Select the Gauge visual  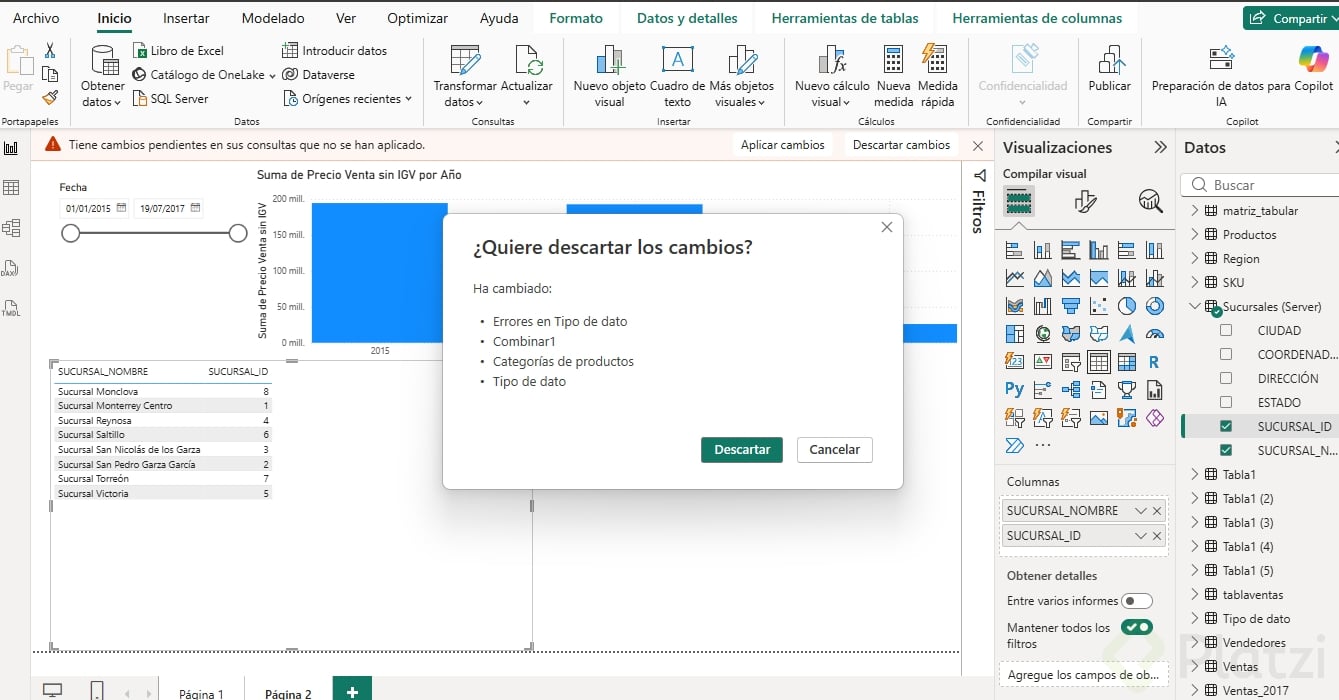coord(1155,334)
